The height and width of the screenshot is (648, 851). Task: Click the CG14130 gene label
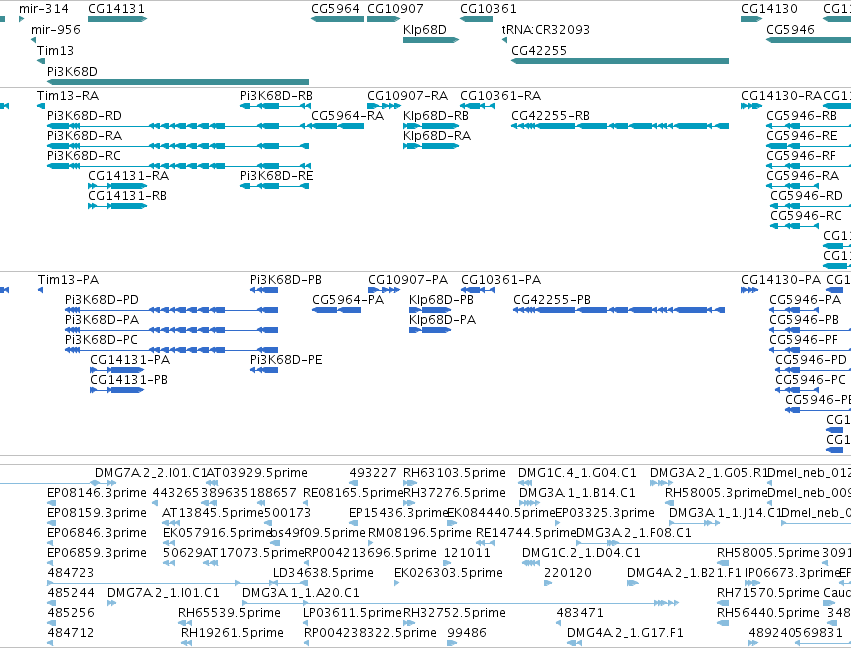[x=769, y=9]
